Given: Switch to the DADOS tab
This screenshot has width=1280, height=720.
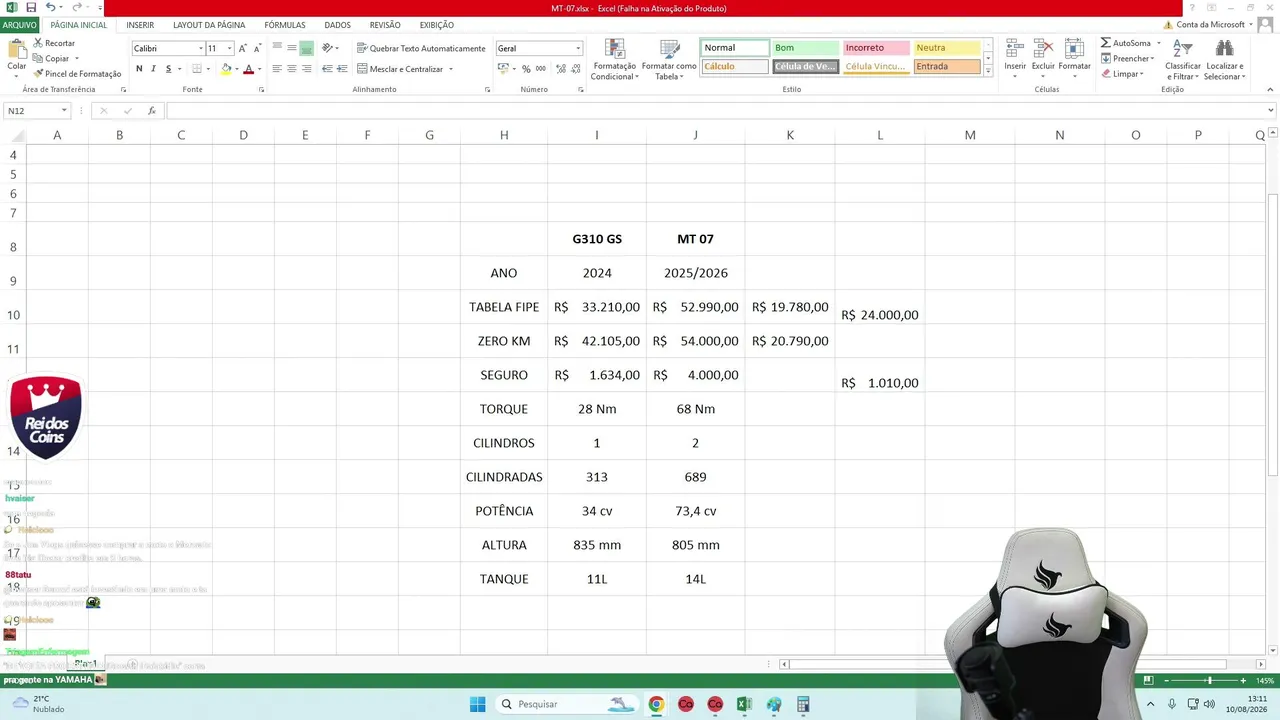Looking at the screenshot, I should click(x=337, y=25).
